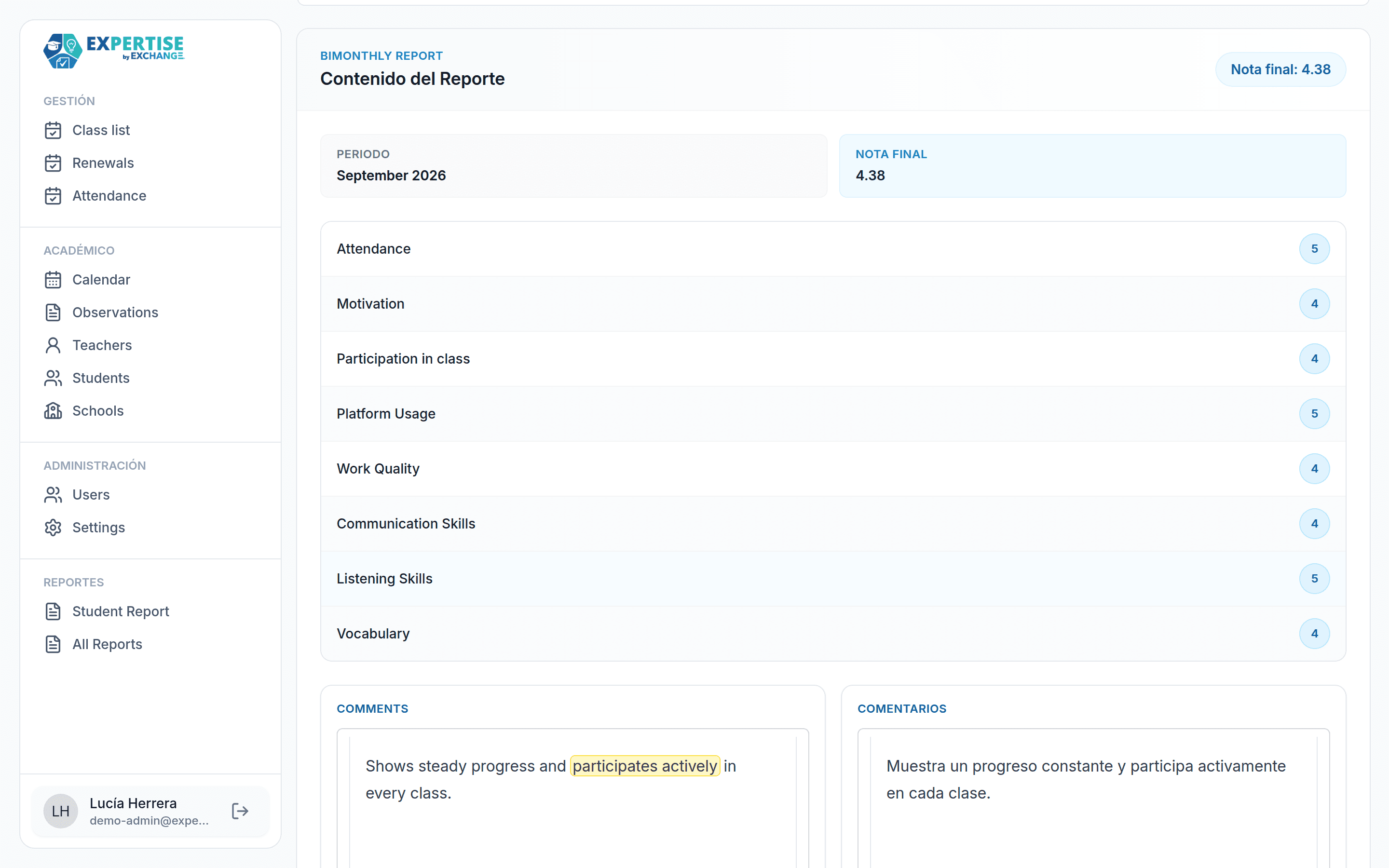Click the 'Work Quality' row label
The width and height of the screenshot is (1389, 868).
coord(378,469)
